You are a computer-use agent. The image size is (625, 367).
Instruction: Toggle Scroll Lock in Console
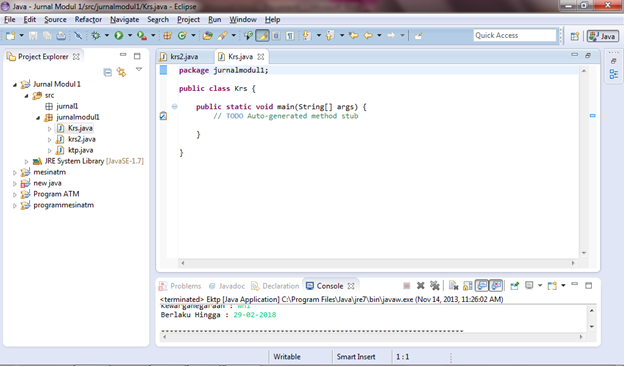[x=468, y=286]
